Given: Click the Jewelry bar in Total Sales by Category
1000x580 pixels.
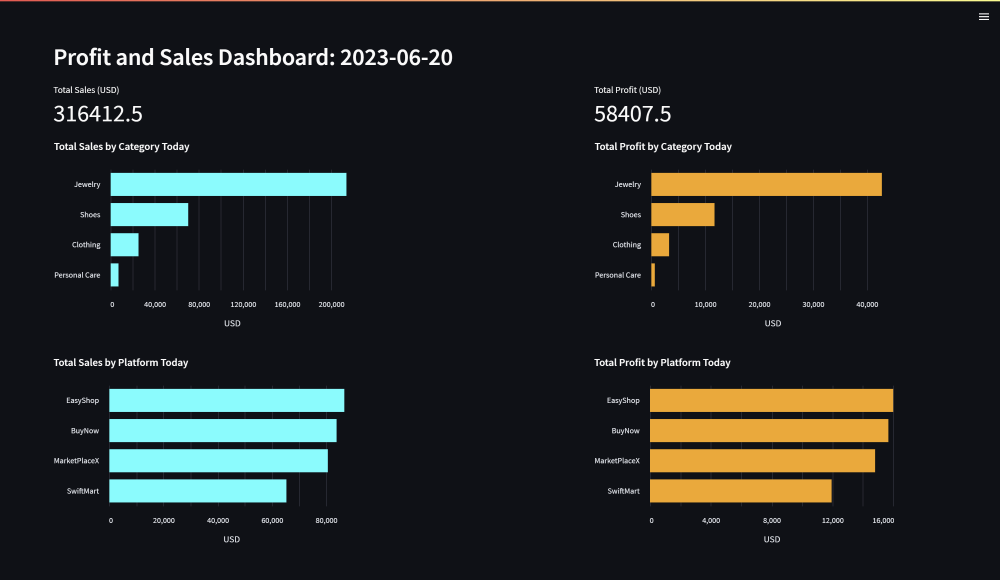Looking at the screenshot, I should (x=228, y=185).
